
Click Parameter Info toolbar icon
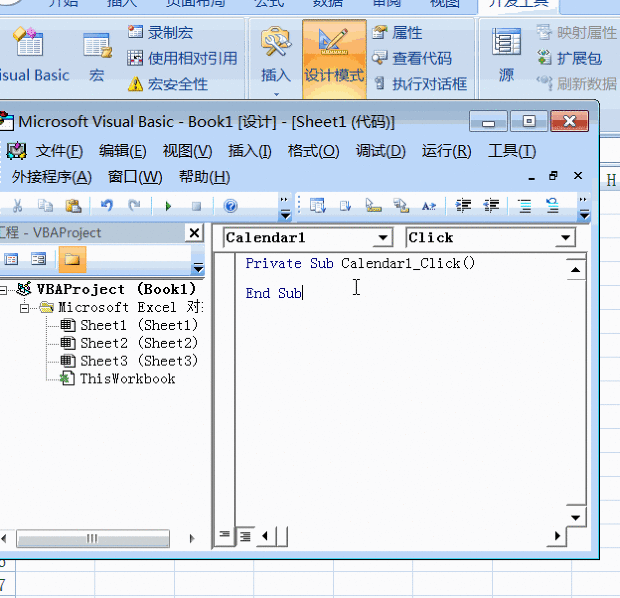pos(401,206)
